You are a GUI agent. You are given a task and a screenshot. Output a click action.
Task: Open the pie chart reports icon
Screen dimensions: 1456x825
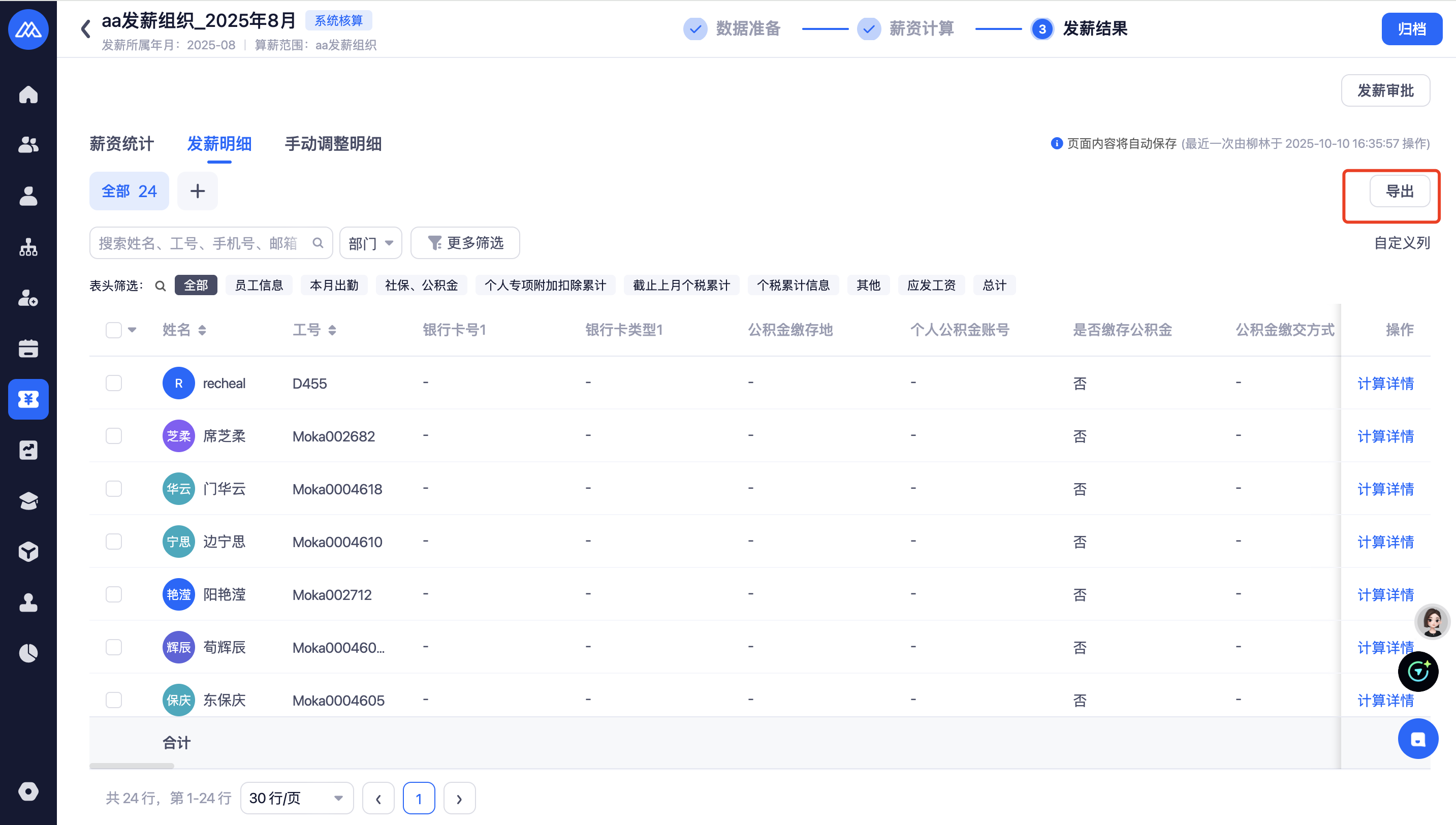[28, 653]
